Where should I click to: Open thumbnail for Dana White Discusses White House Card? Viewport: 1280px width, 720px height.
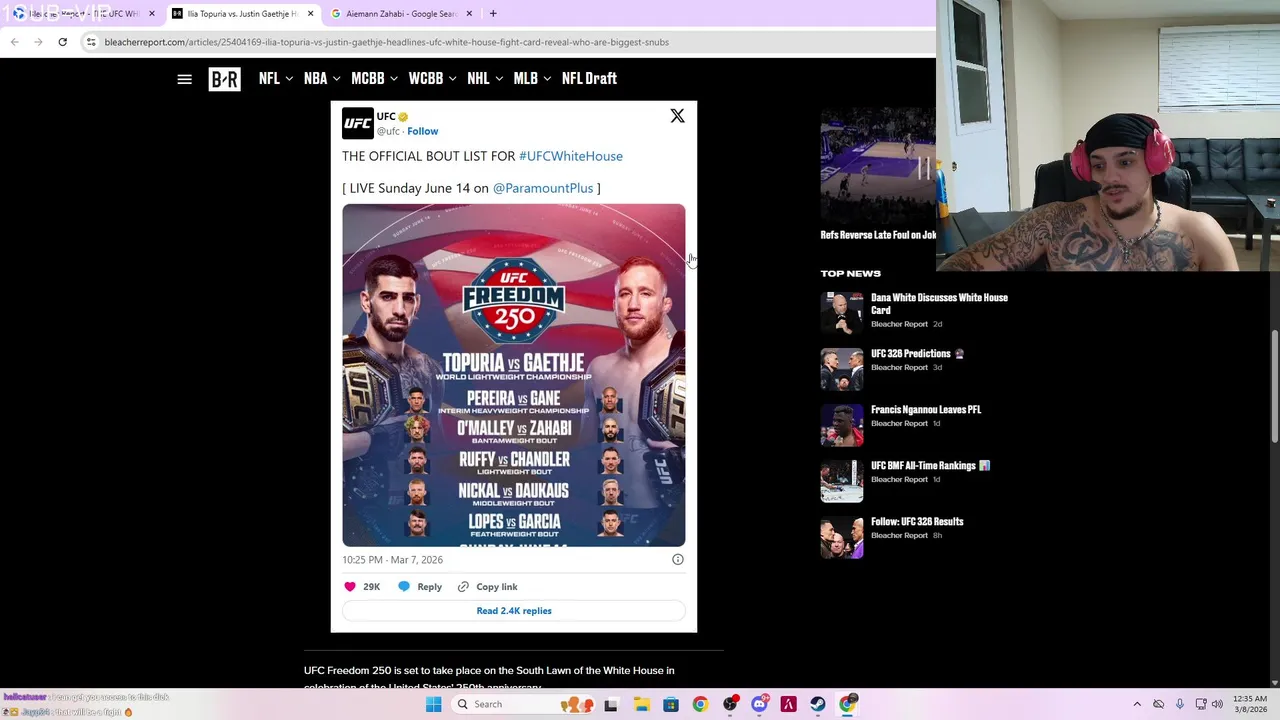point(842,313)
